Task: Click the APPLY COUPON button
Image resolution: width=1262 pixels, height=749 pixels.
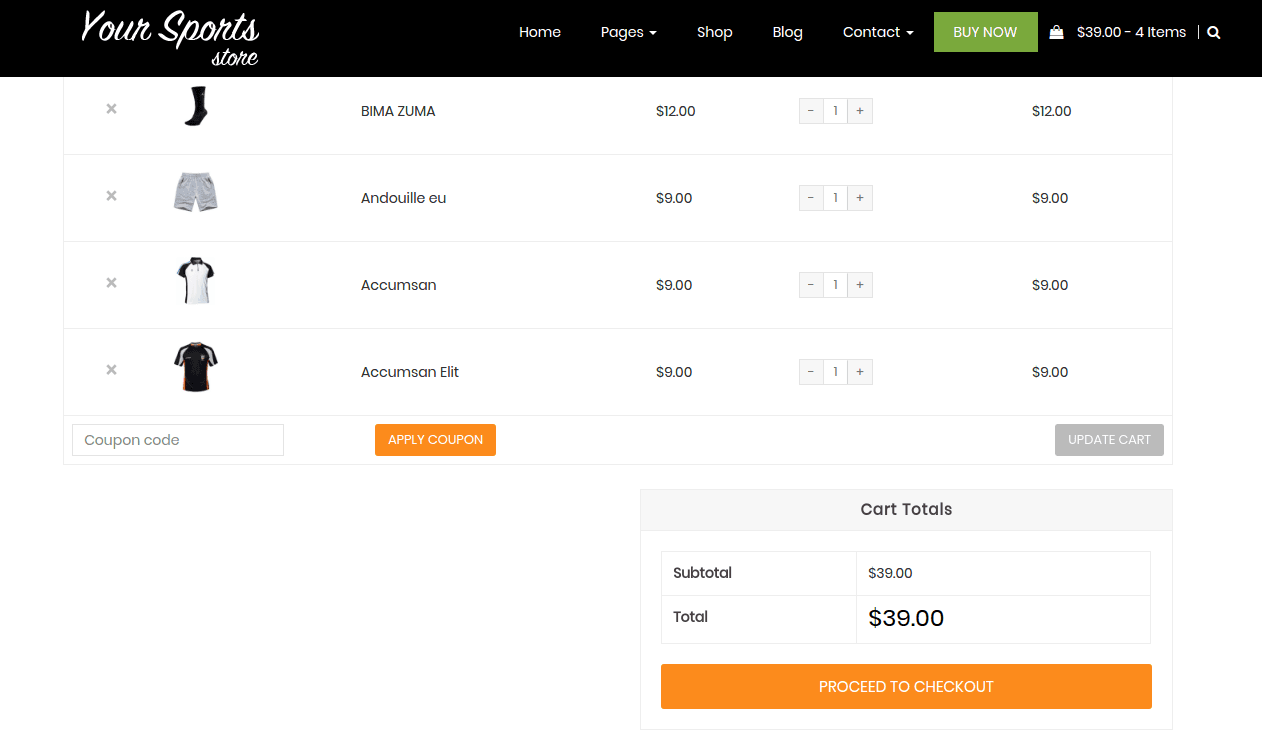Action: pyautogui.click(x=435, y=440)
